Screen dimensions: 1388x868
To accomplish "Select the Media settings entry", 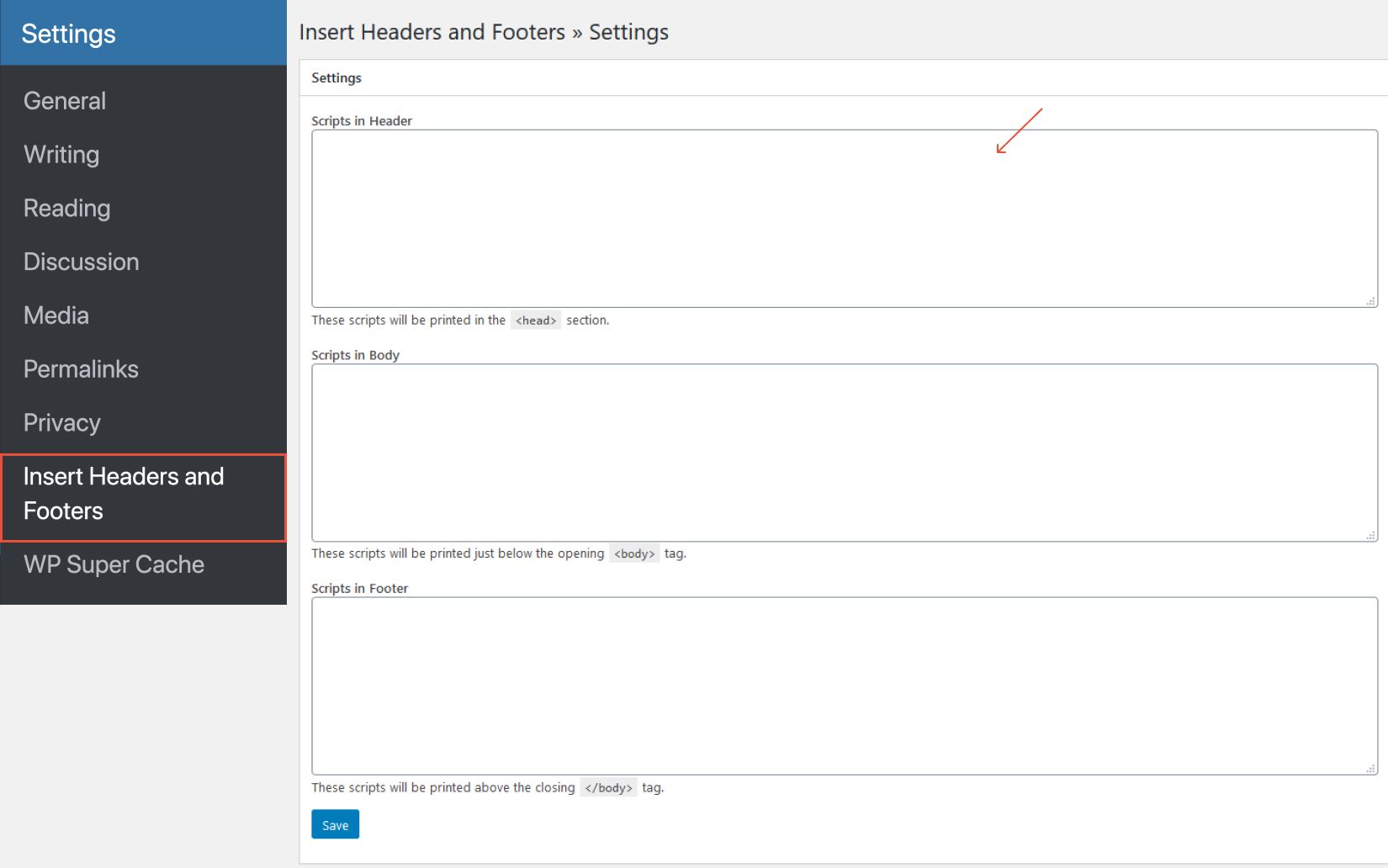I will click(56, 315).
